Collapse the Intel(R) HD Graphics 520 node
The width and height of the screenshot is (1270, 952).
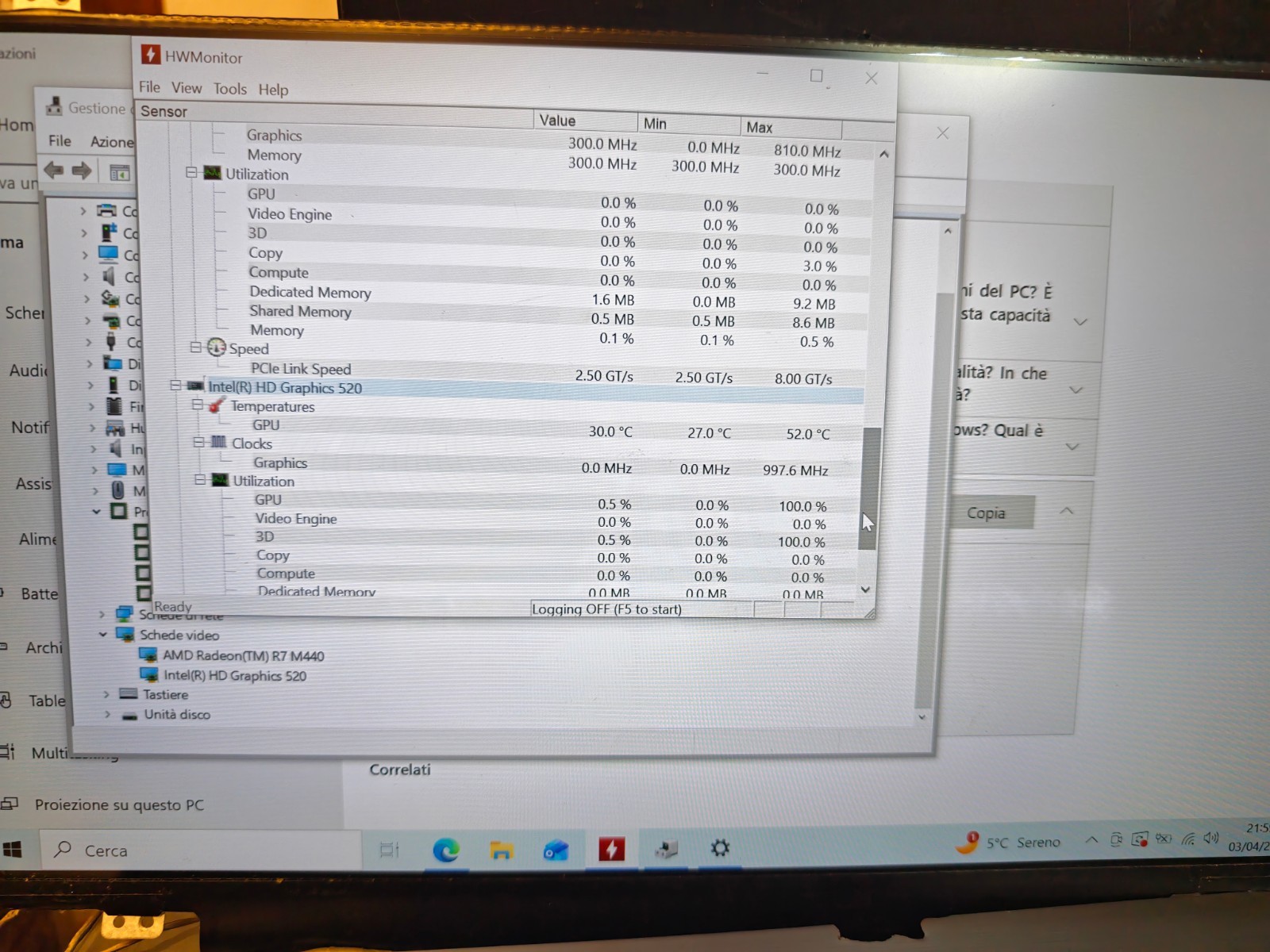[175, 386]
